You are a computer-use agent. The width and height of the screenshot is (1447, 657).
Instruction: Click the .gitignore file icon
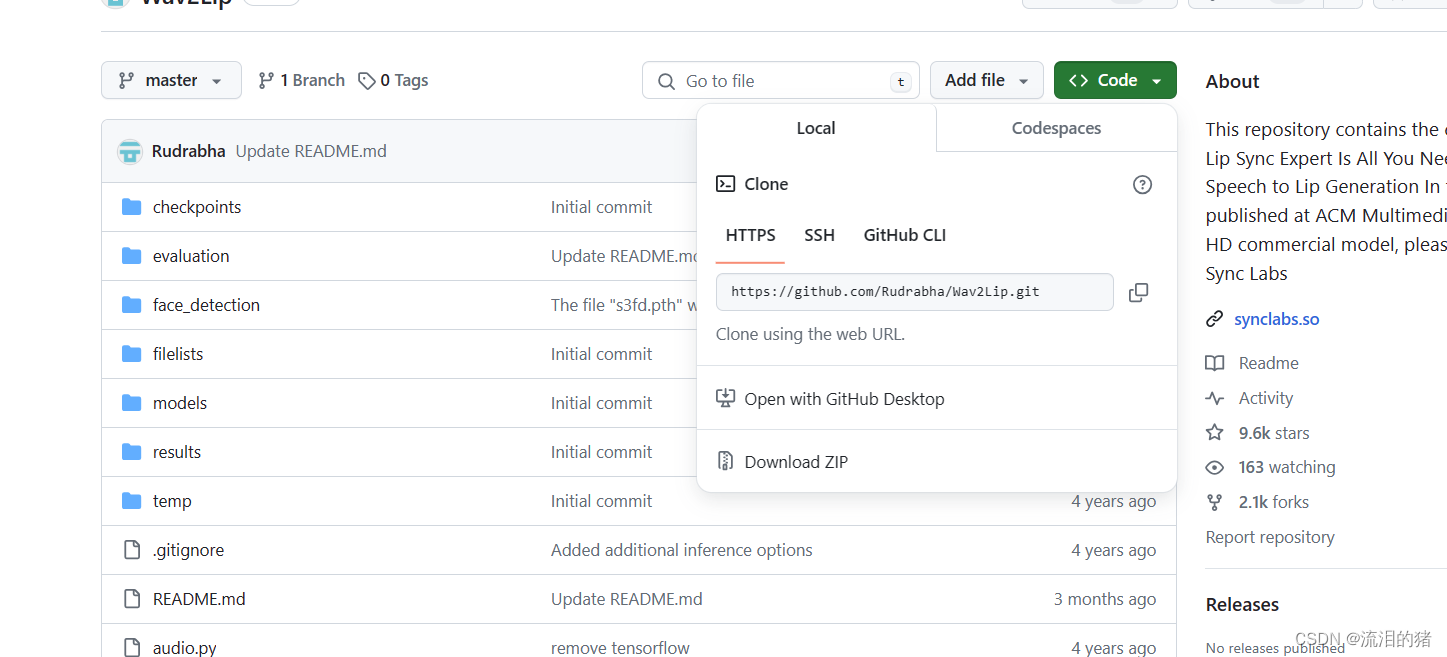point(131,550)
